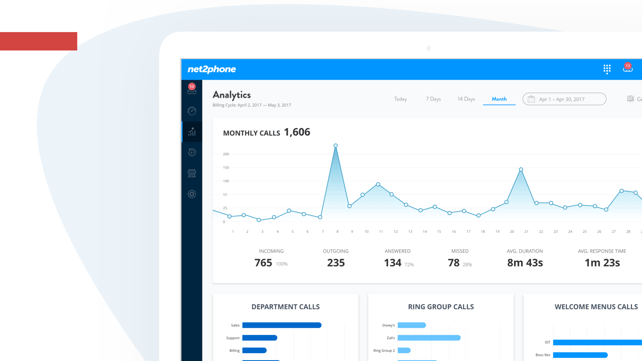
Task: Click the peak data point on day 21
Action: click(521, 169)
